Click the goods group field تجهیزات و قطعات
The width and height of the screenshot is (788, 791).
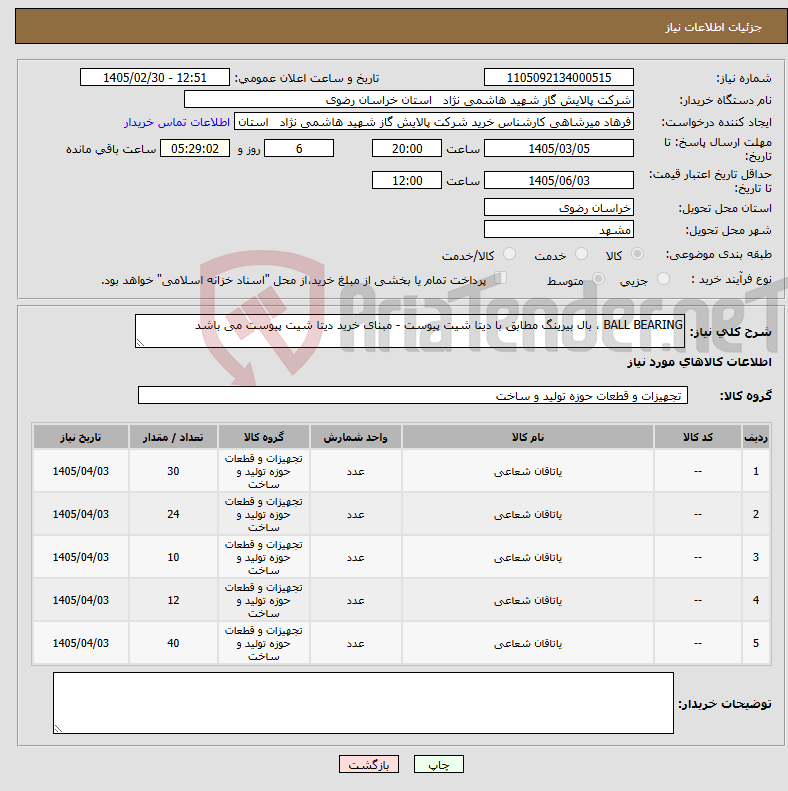(x=413, y=395)
